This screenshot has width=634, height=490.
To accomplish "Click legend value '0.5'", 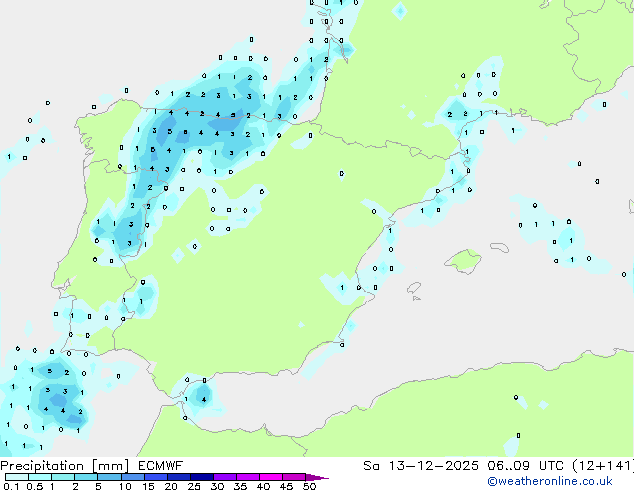I will 35,486.
